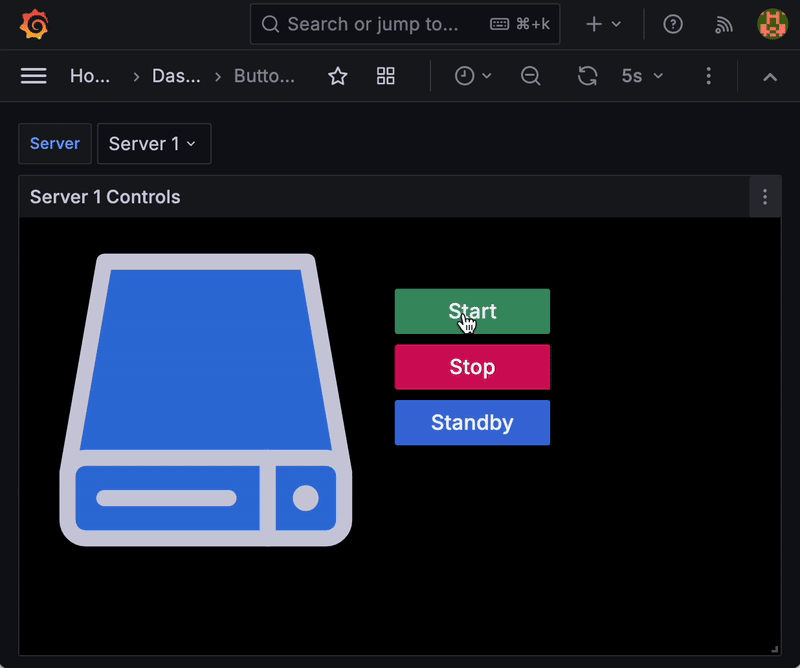800x668 pixels.
Task: Open the Help question mark menu
Action: [x=672, y=24]
